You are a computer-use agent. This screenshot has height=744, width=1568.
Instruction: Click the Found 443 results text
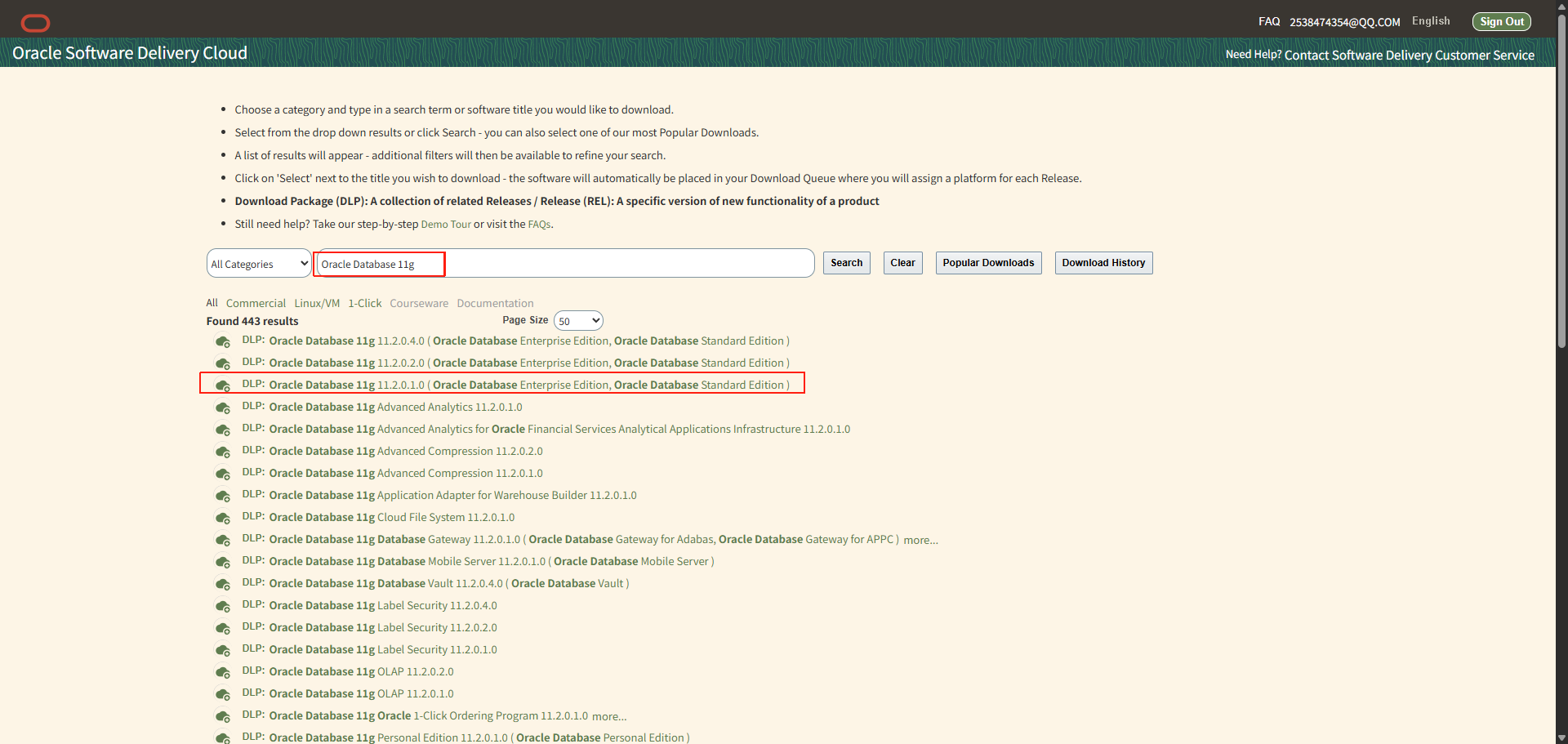(x=252, y=322)
